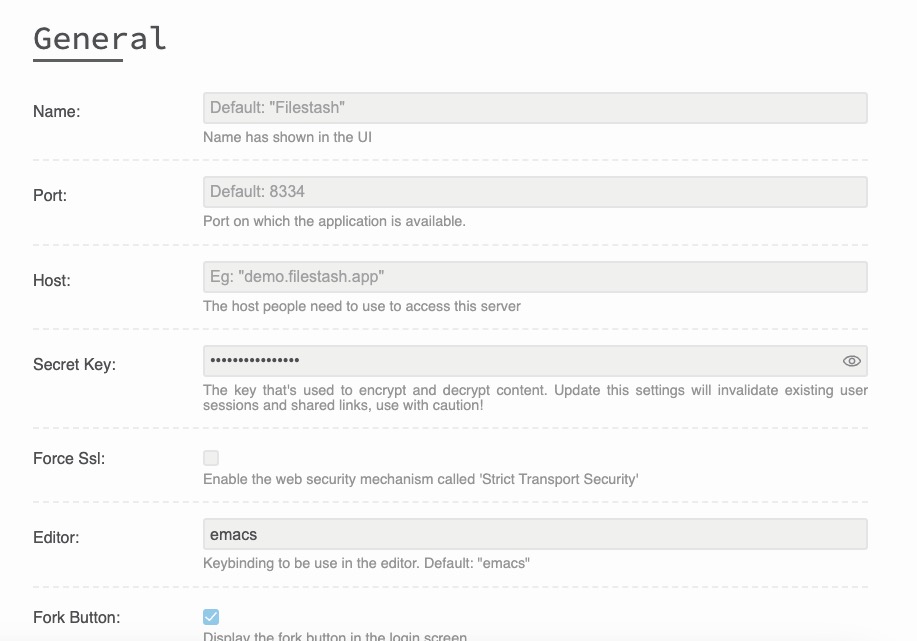
Task: Click the 'Host:' field label
Action: [x=51, y=281]
